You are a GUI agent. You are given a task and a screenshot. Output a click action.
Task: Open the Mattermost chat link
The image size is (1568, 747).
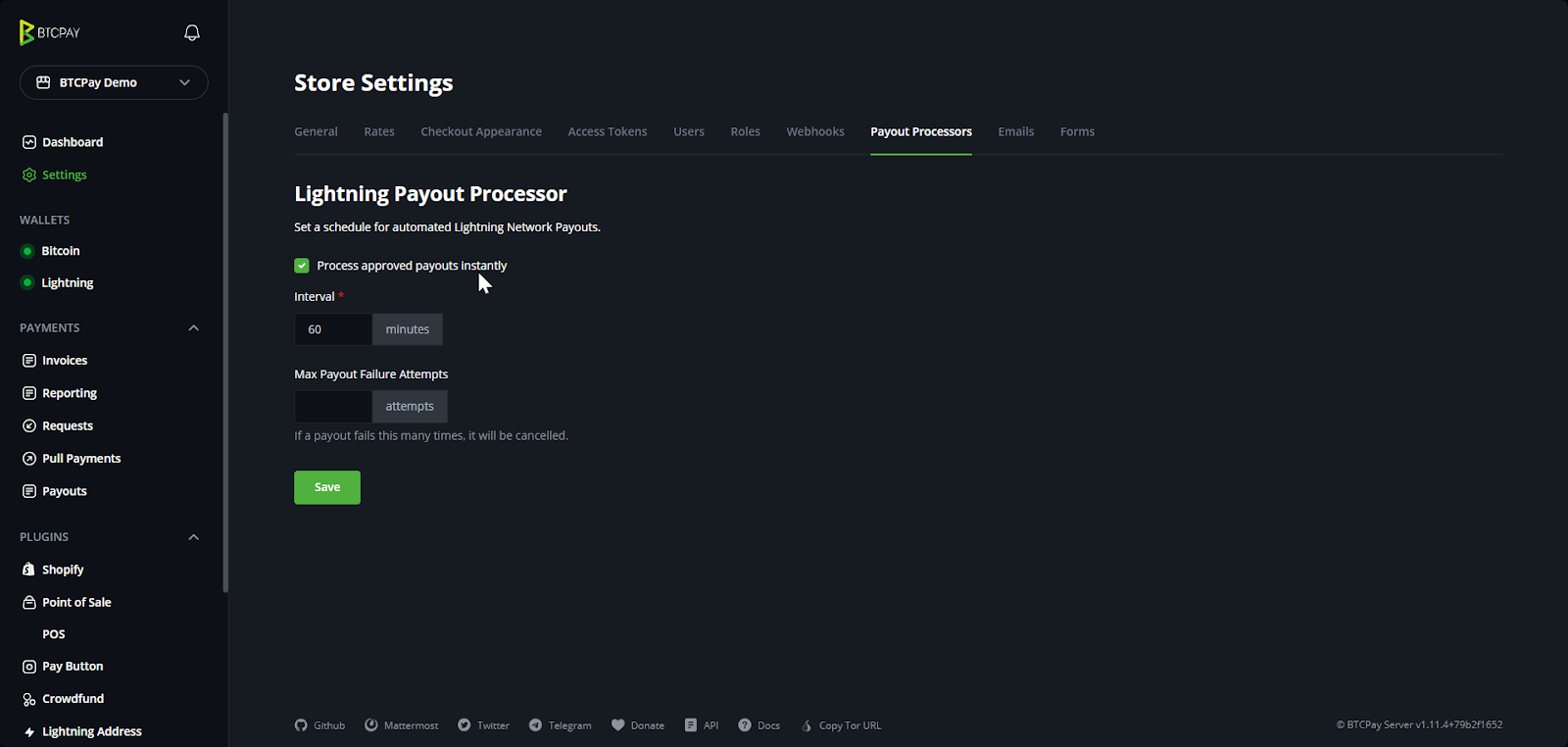[401, 725]
